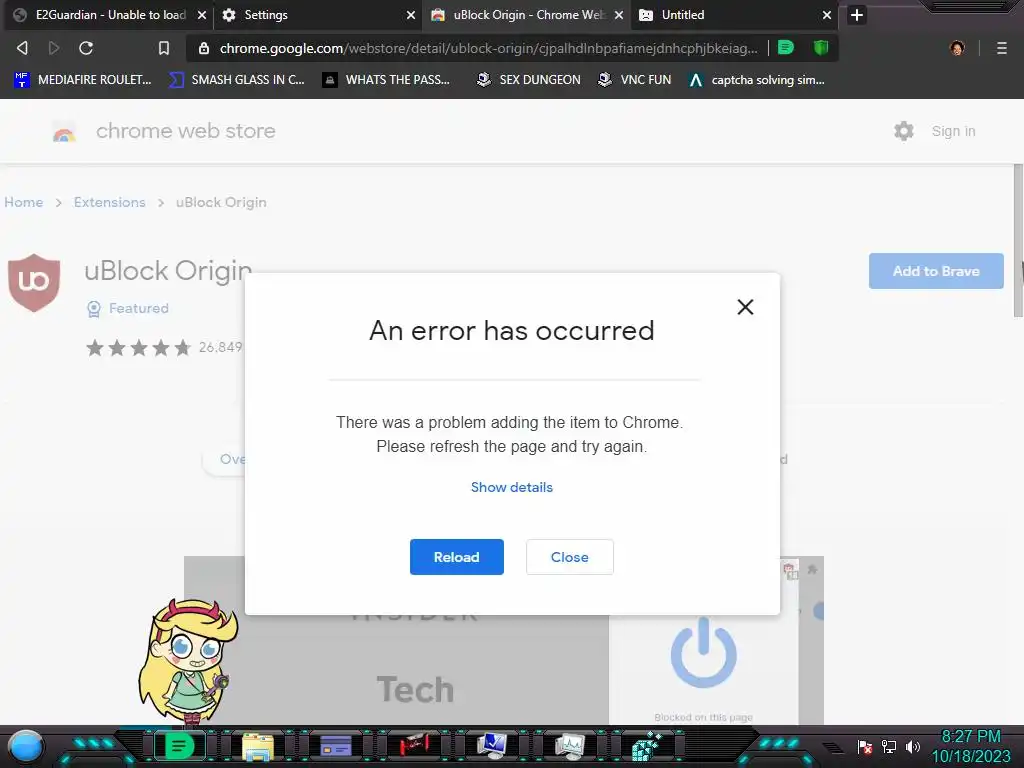Screen dimensions: 1024x768
Task: Bookmark this page with the bookmark icon
Action: pyautogui.click(x=164, y=48)
